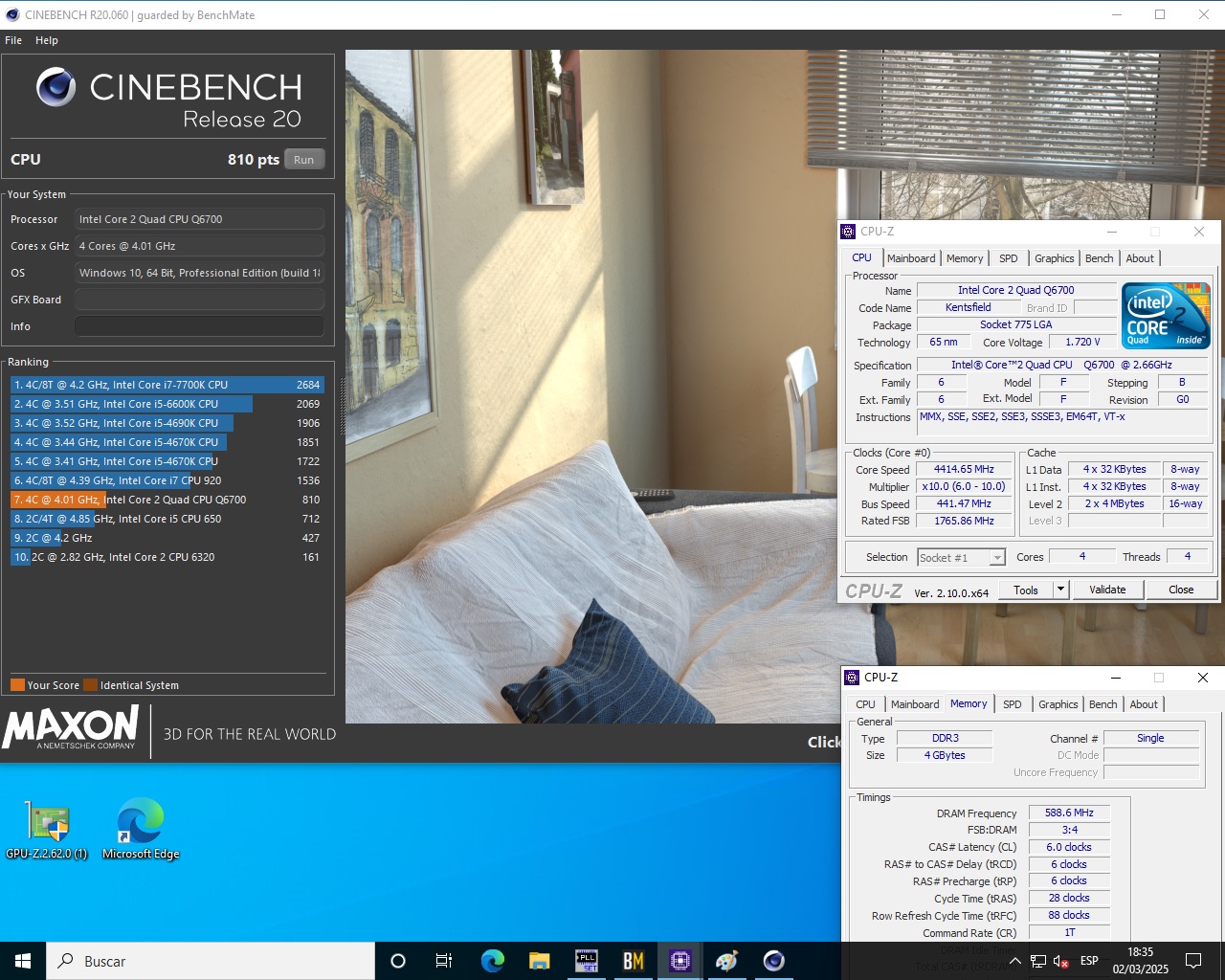Click the brown Identical System legend swatch
This screenshot has width=1225, height=980.
pos(90,685)
